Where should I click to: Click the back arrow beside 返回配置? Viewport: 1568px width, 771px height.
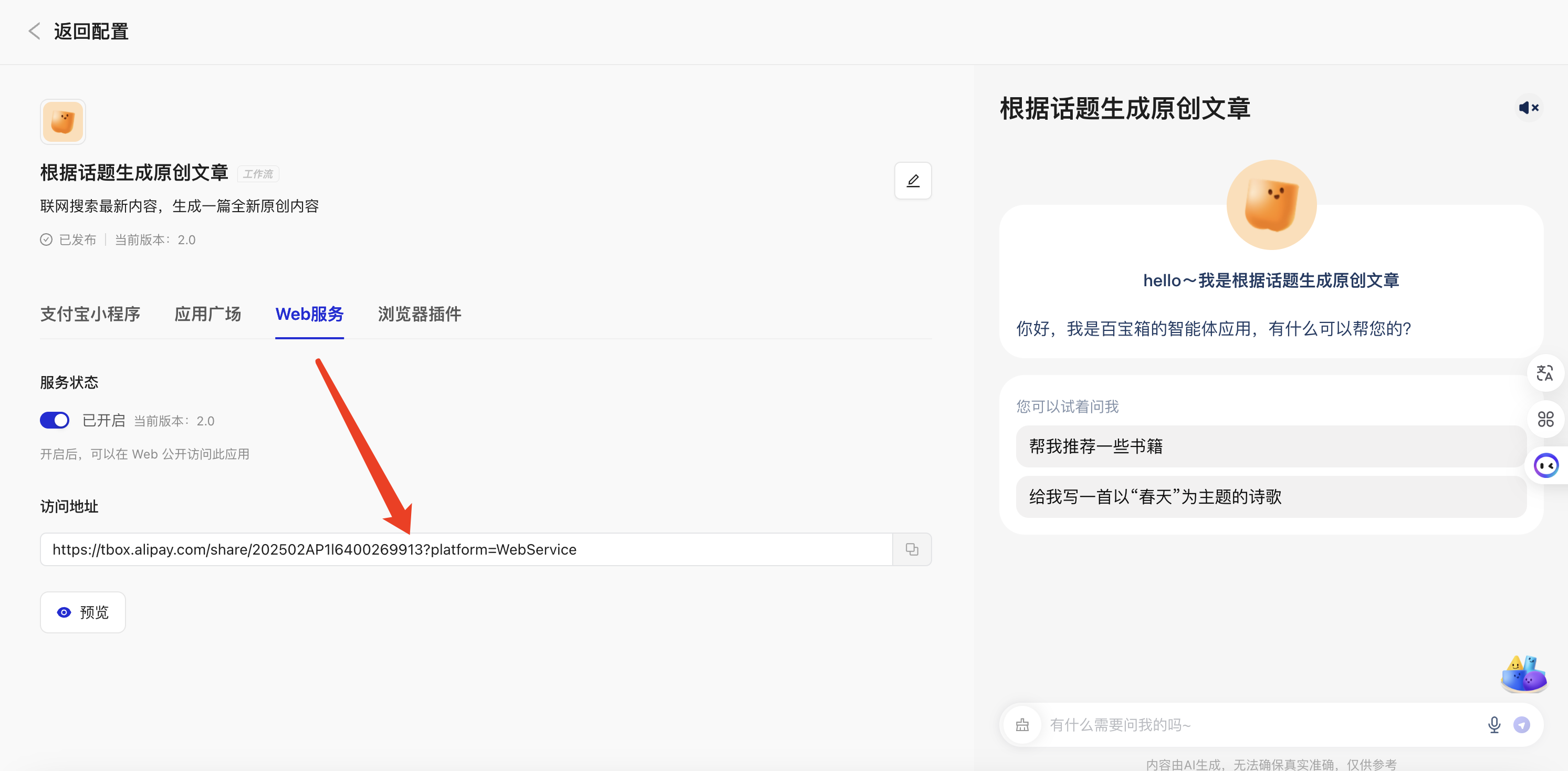pyautogui.click(x=35, y=31)
